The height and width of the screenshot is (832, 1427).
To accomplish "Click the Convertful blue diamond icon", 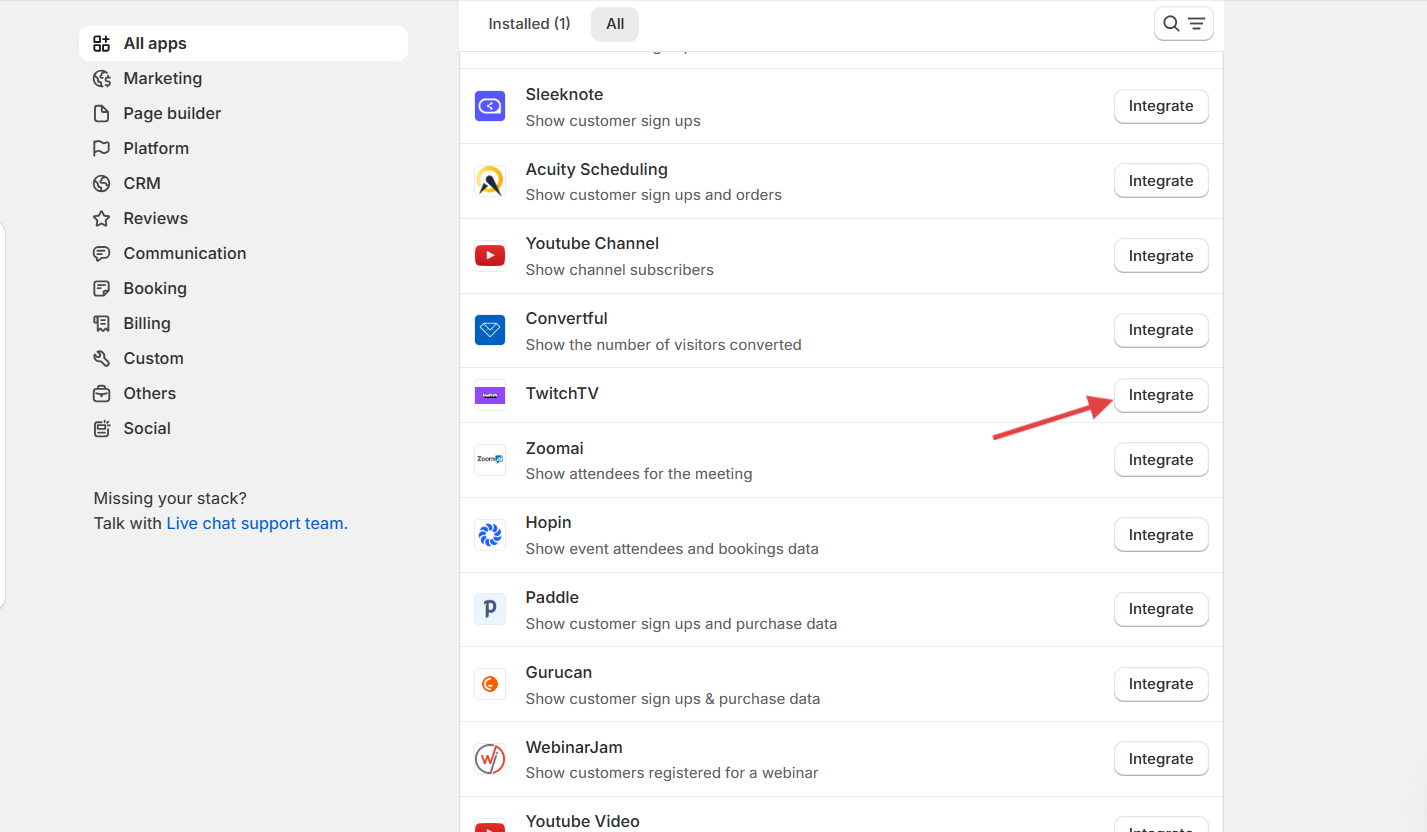I will (x=489, y=330).
